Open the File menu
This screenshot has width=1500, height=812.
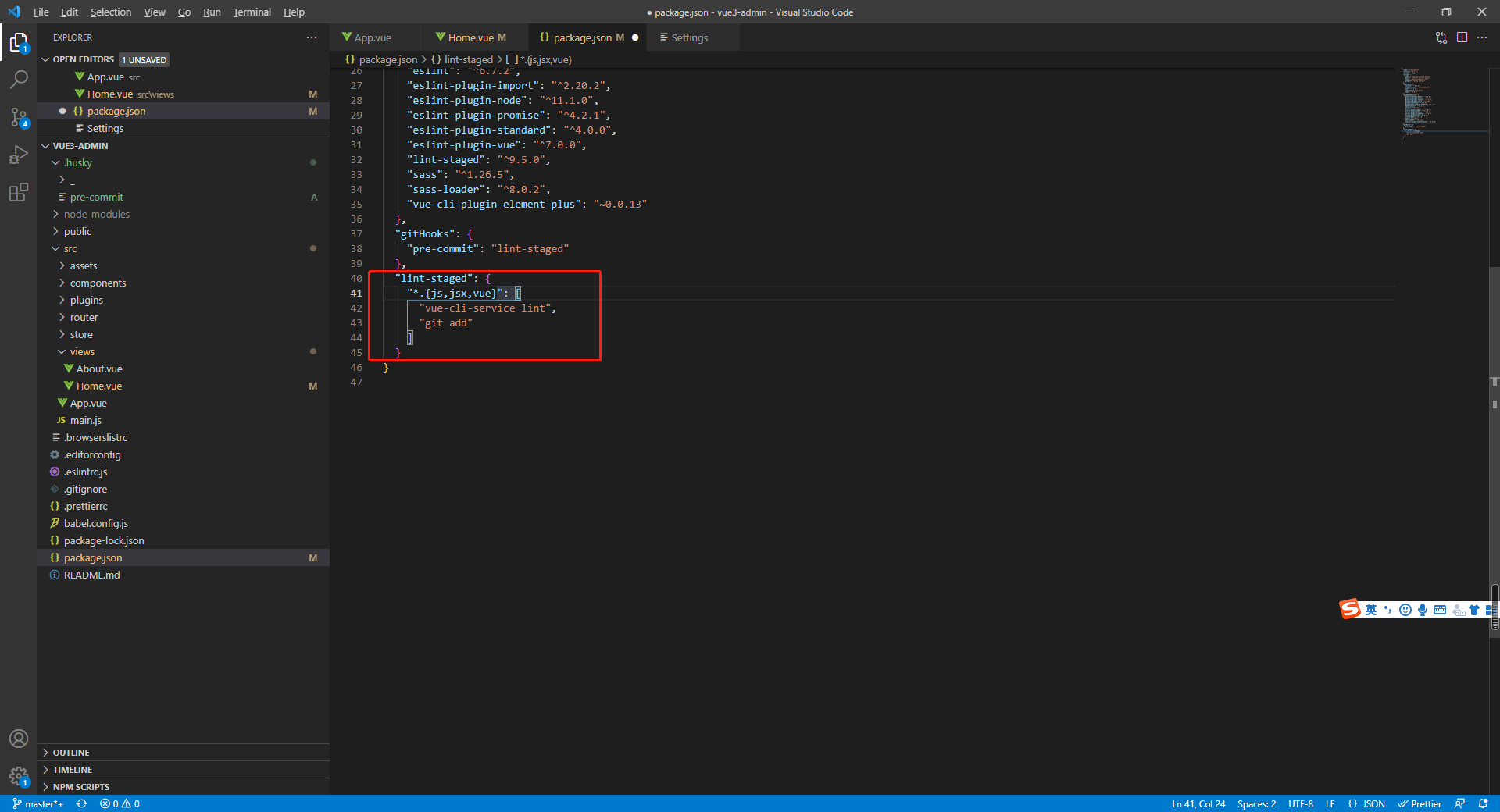point(41,12)
